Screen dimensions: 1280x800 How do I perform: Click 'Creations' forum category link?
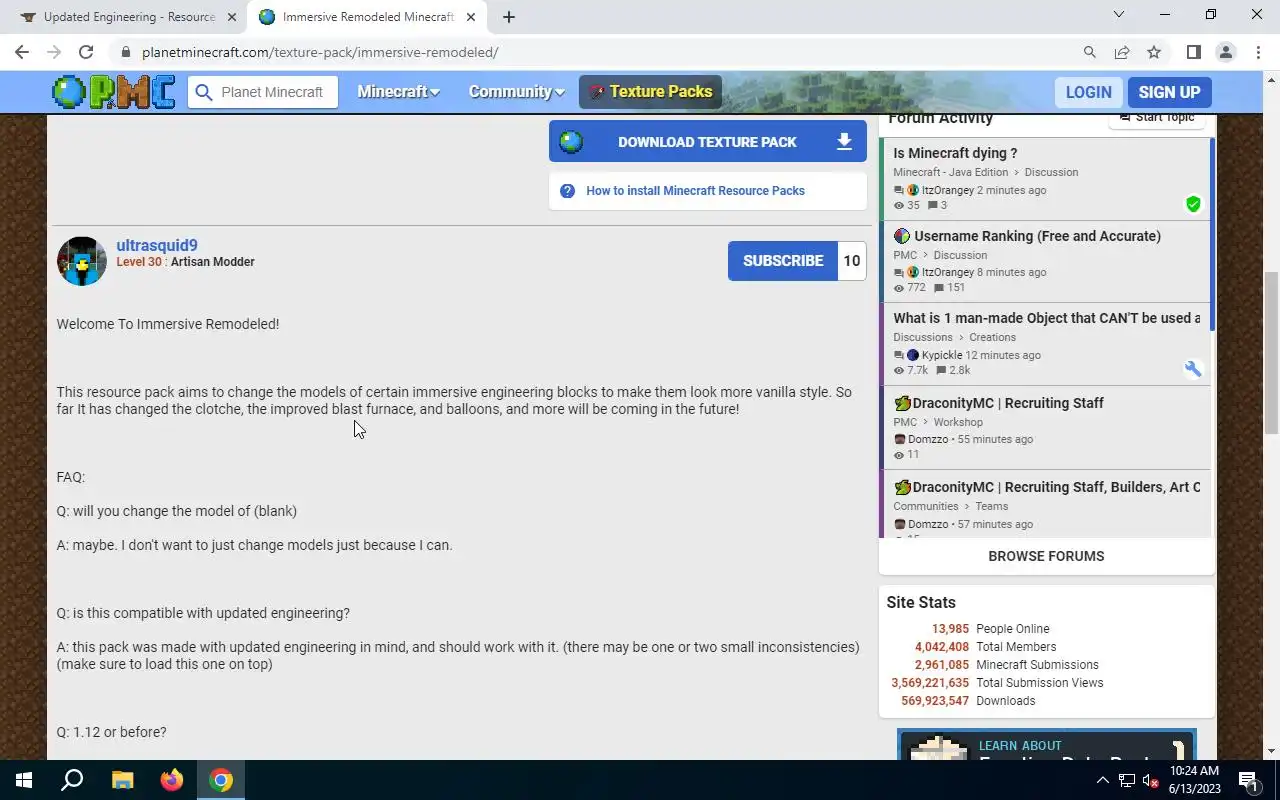click(992, 337)
